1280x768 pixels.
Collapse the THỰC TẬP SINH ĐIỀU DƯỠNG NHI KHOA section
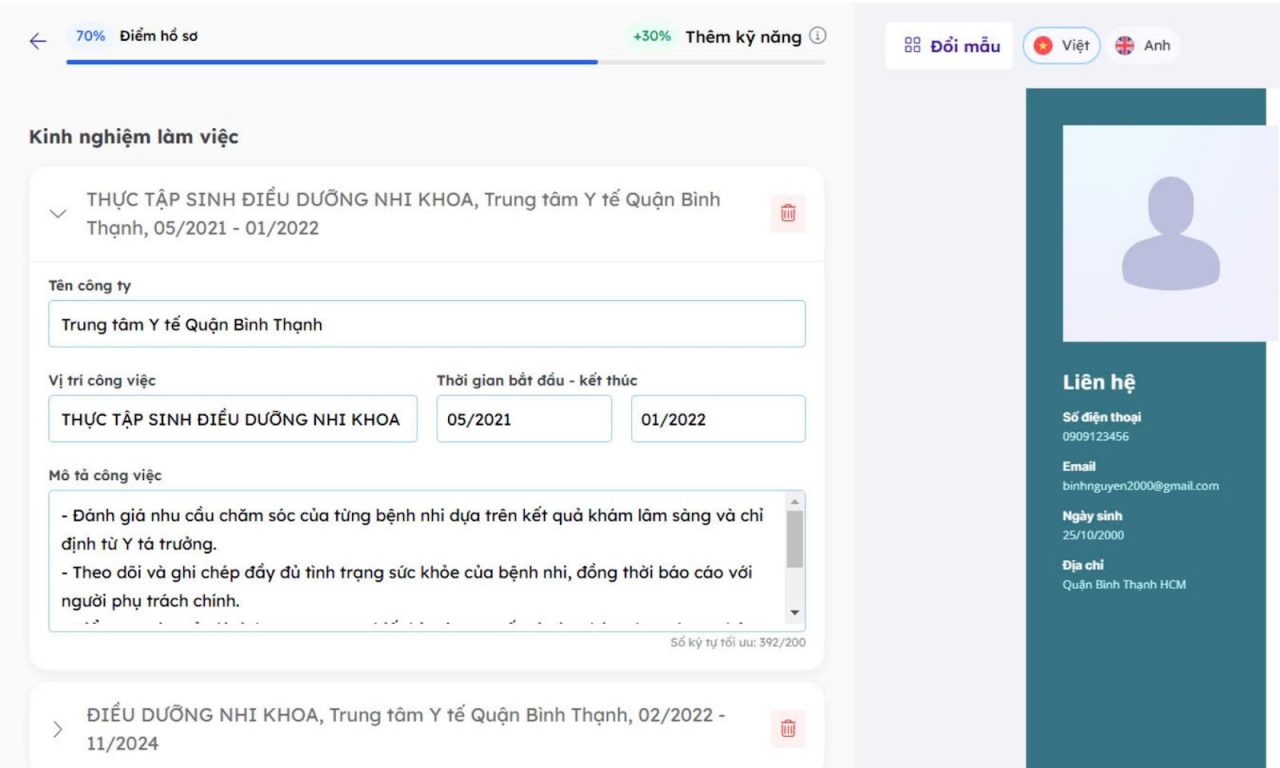click(x=58, y=213)
